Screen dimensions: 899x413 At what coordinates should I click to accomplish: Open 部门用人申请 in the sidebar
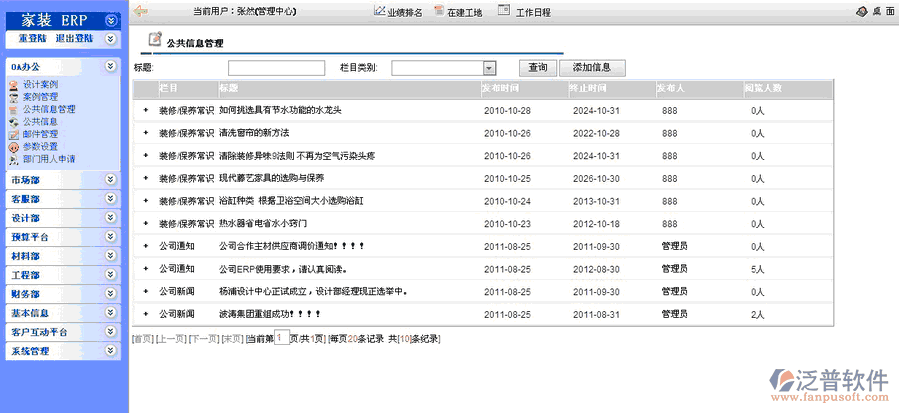click(x=49, y=159)
